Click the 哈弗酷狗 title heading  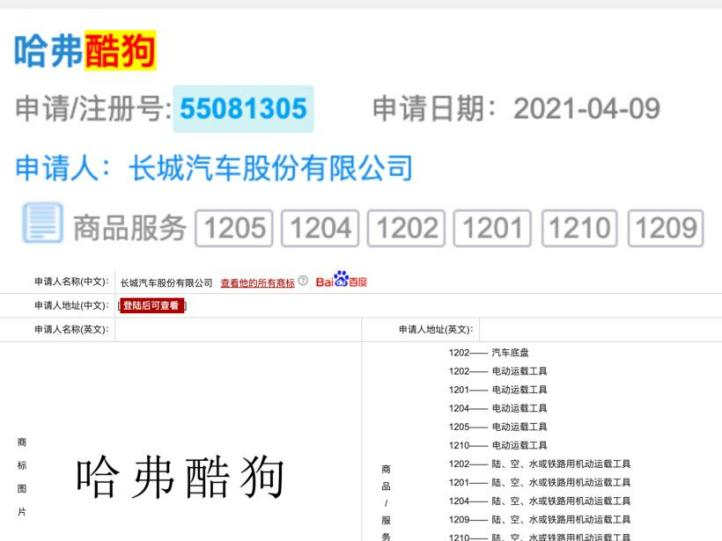(85, 51)
